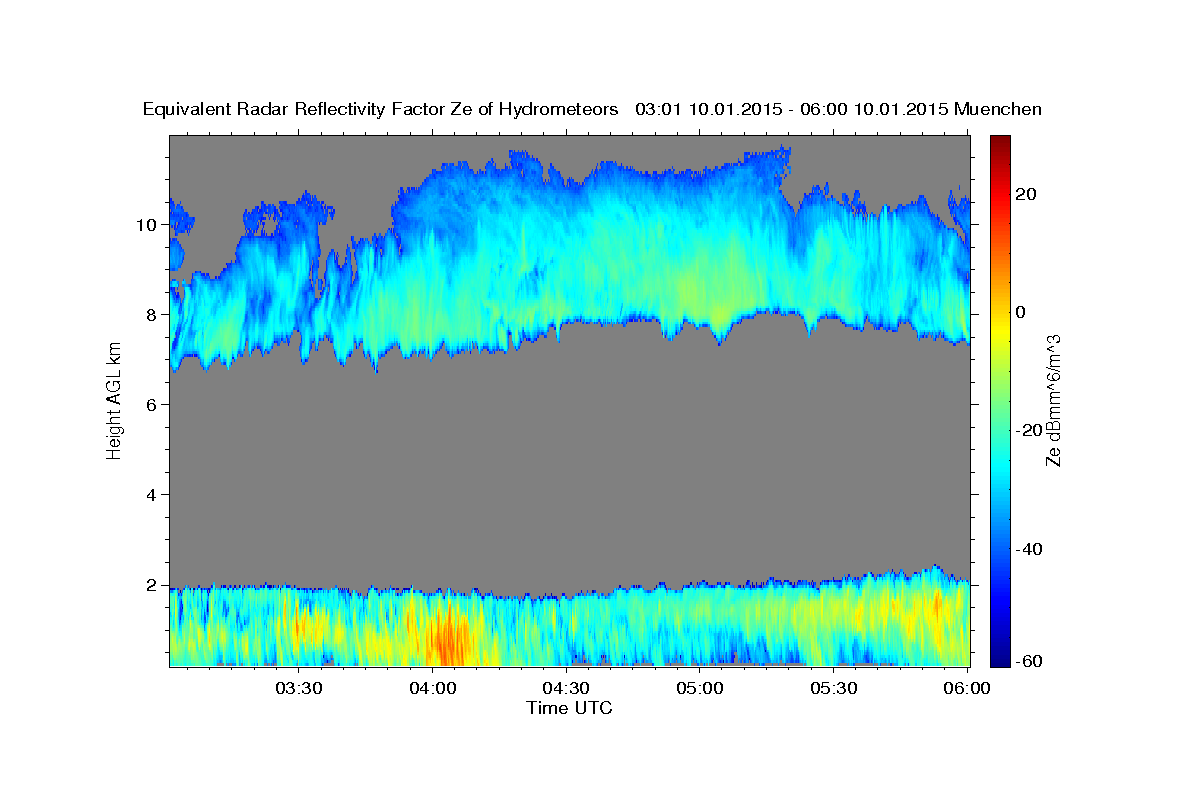Select the 'Height AGL km' axis label
This screenshot has height=800, width=1200.
[x=114, y=401]
